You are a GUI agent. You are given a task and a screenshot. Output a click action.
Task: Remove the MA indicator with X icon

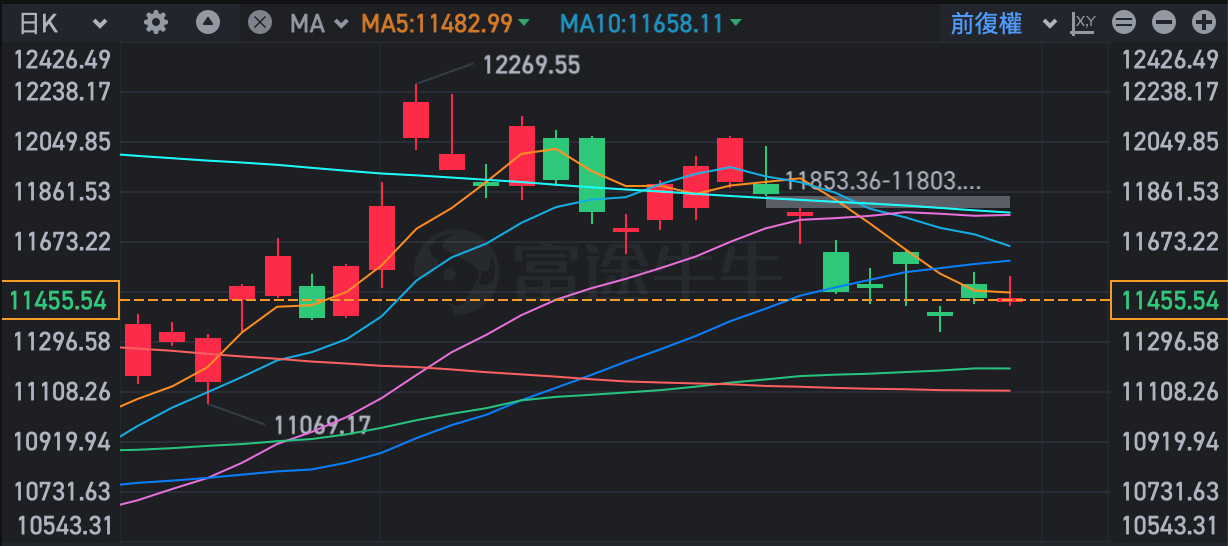tap(259, 23)
